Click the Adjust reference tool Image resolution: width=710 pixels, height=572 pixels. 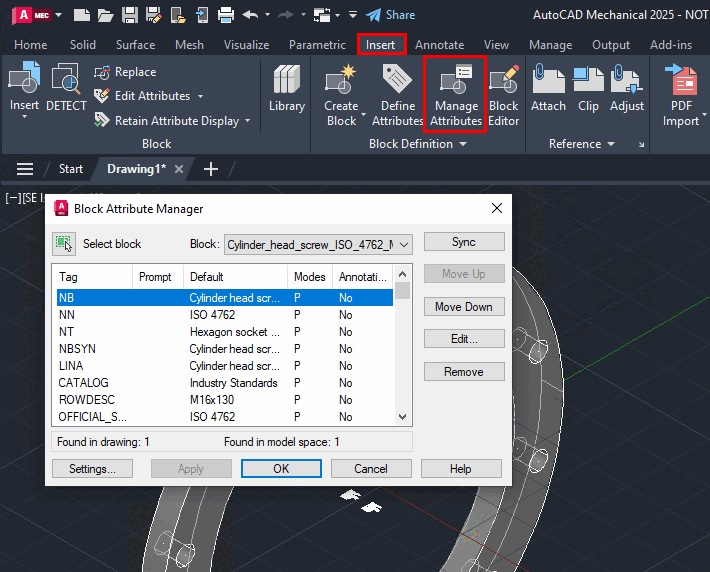627,87
